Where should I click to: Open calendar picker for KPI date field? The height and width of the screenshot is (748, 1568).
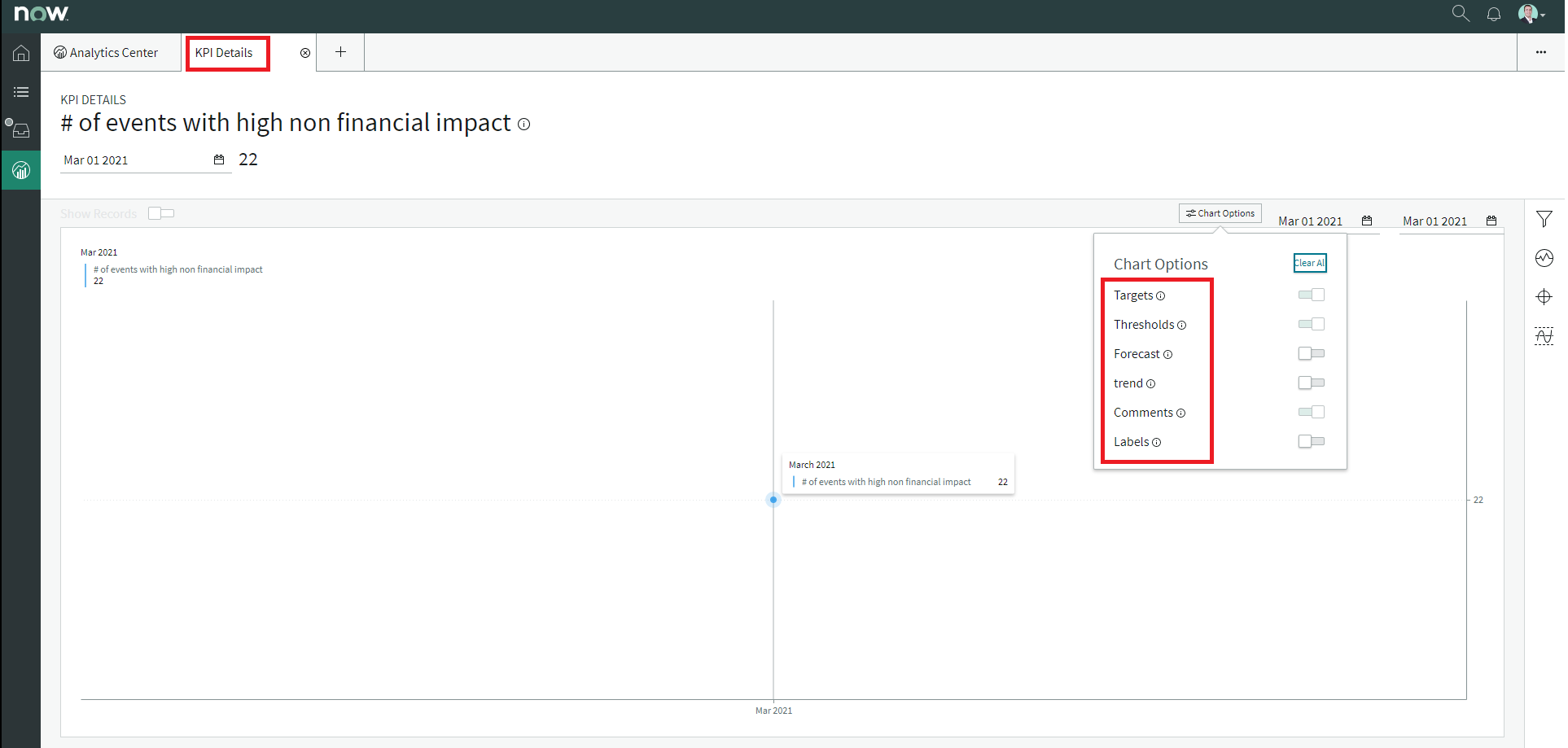click(x=219, y=160)
